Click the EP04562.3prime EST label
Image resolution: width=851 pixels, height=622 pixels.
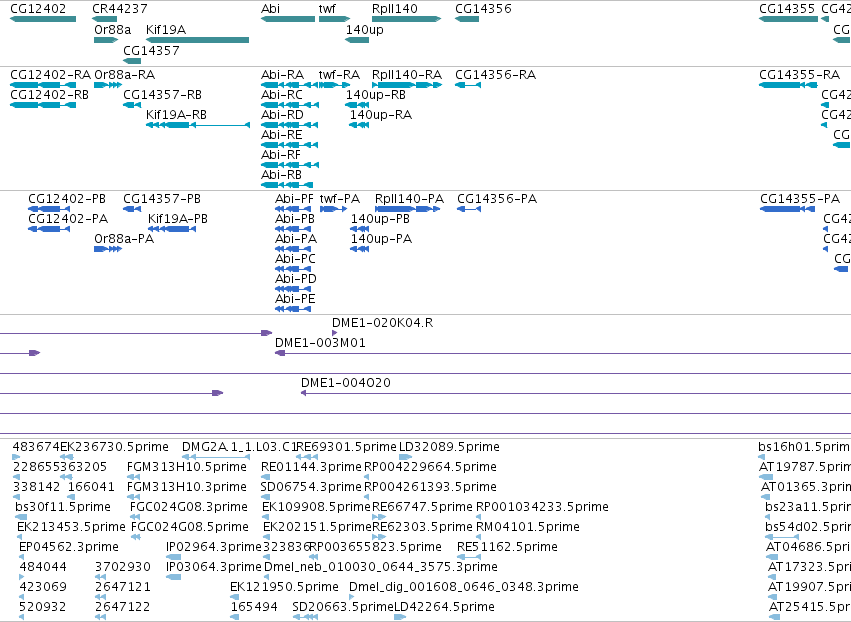point(69,547)
